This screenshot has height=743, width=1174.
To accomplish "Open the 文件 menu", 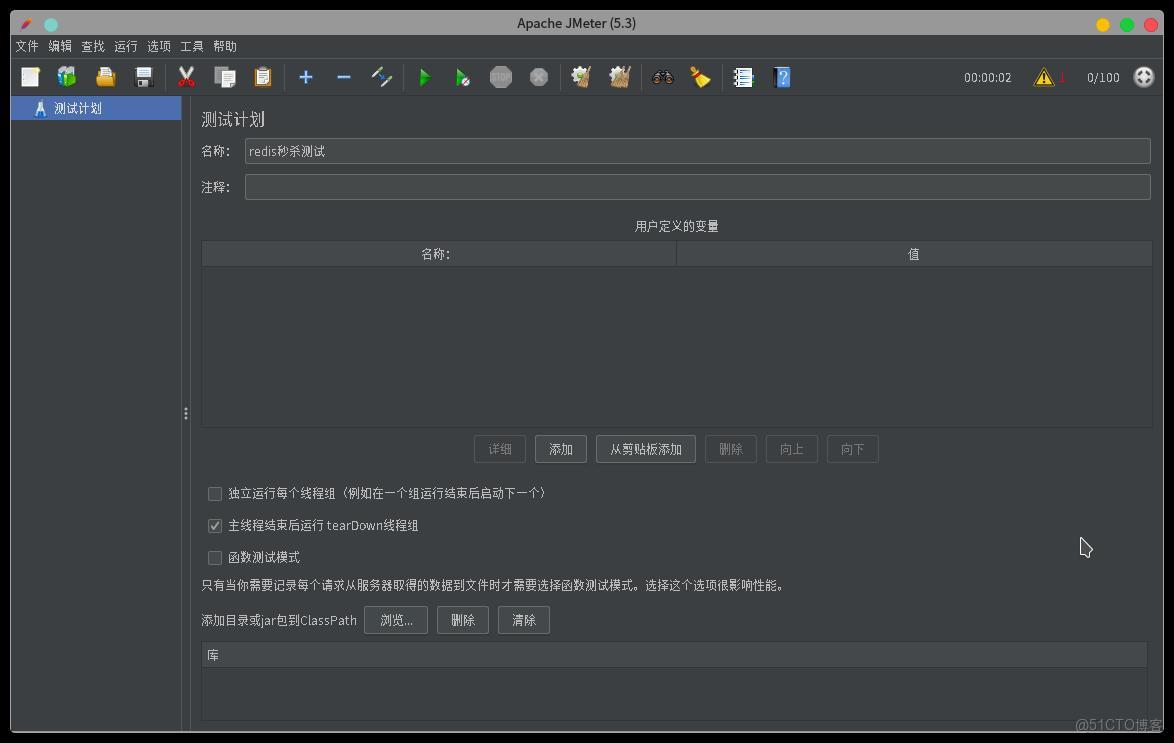I will coord(26,46).
